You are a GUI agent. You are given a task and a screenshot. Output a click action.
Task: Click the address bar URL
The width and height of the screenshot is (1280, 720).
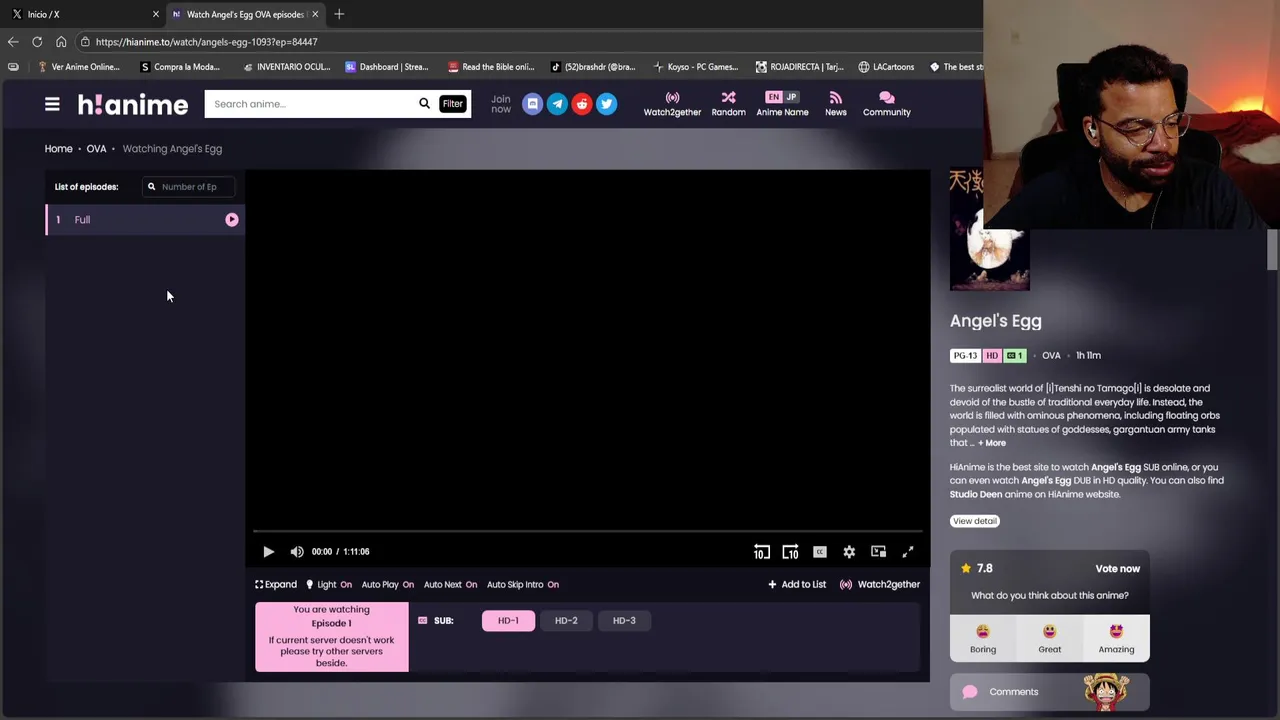click(x=207, y=42)
